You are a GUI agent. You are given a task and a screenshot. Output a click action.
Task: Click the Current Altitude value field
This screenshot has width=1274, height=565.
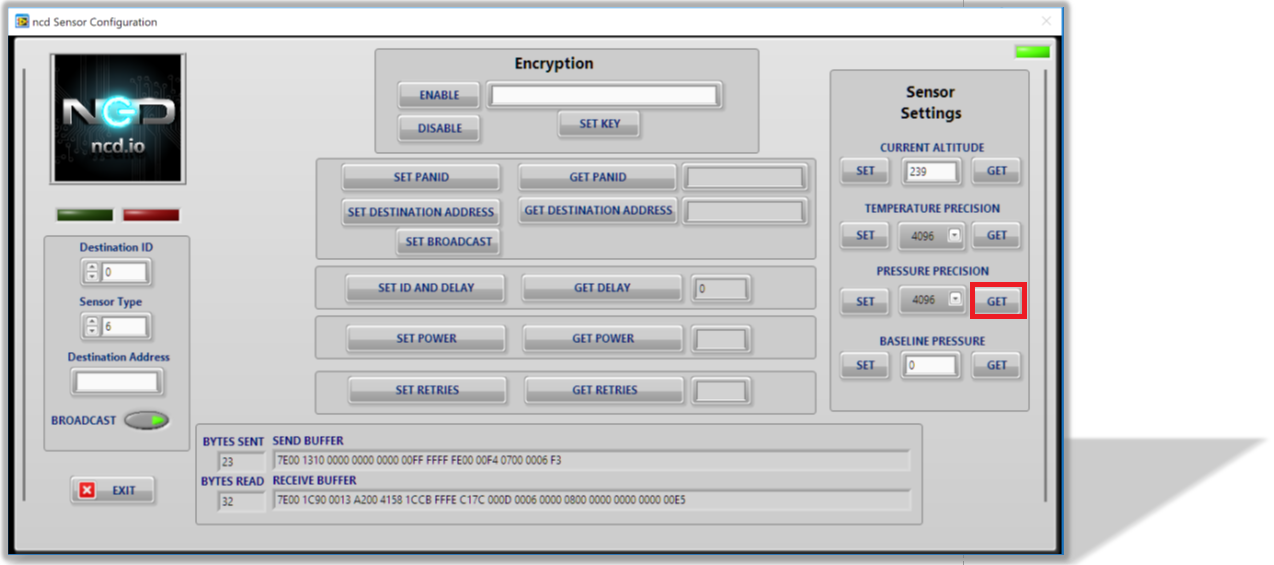tap(932, 172)
